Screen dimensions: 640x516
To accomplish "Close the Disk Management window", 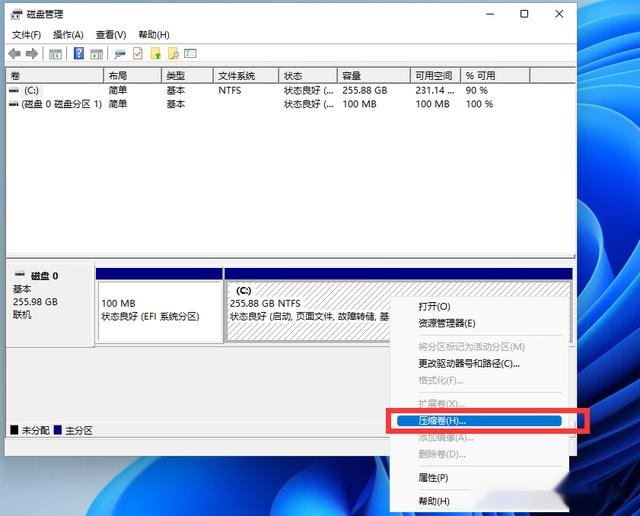I will (x=559, y=14).
